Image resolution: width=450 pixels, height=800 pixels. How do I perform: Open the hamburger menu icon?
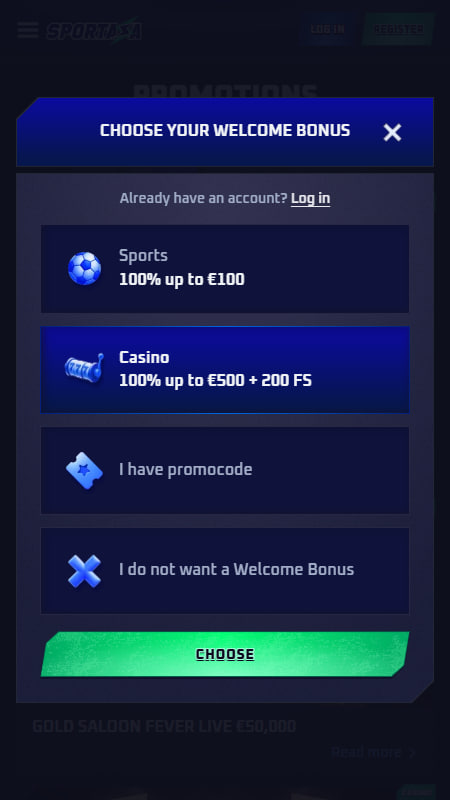click(28, 30)
